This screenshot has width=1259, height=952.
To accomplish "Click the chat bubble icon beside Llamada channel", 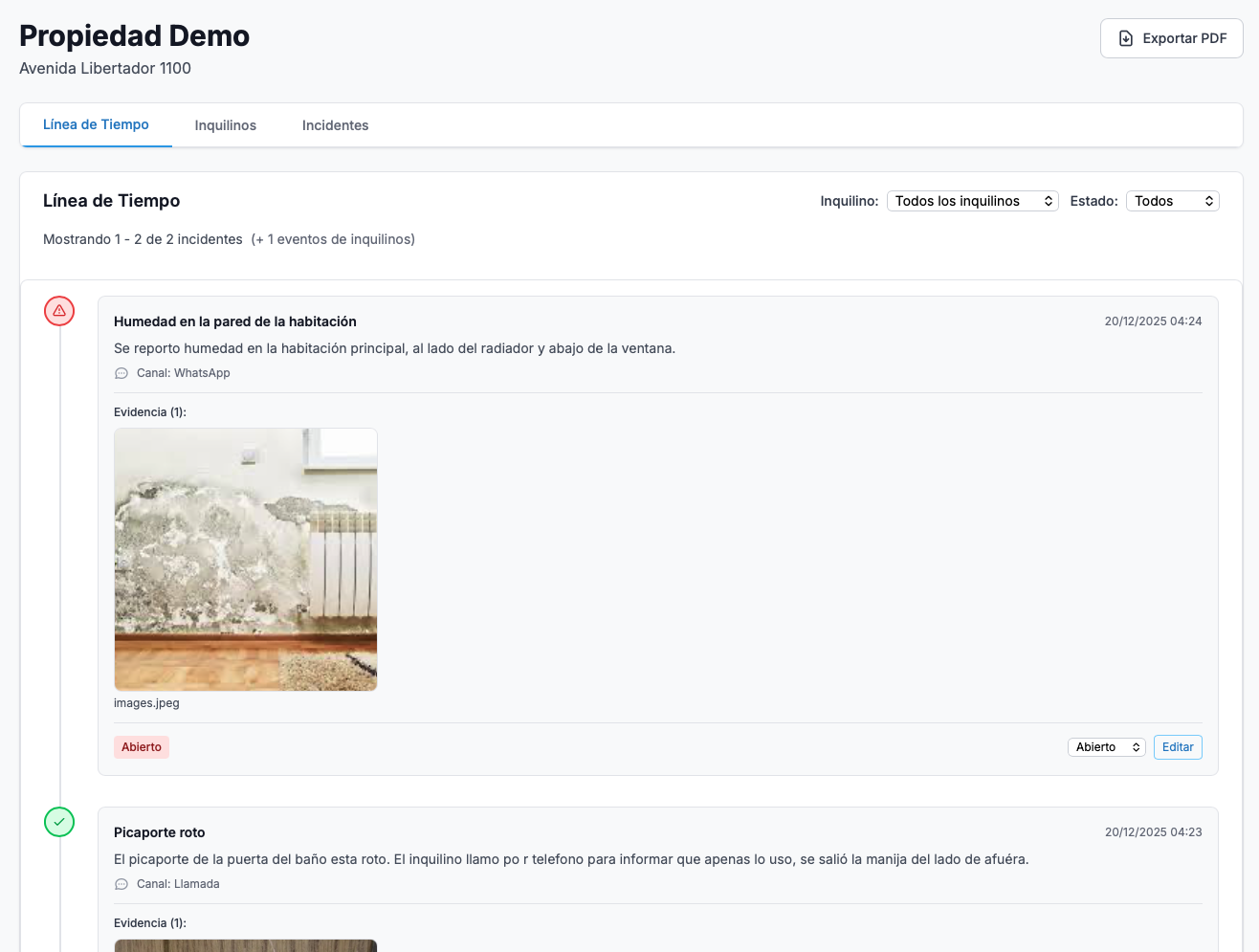I will (x=121, y=885).
